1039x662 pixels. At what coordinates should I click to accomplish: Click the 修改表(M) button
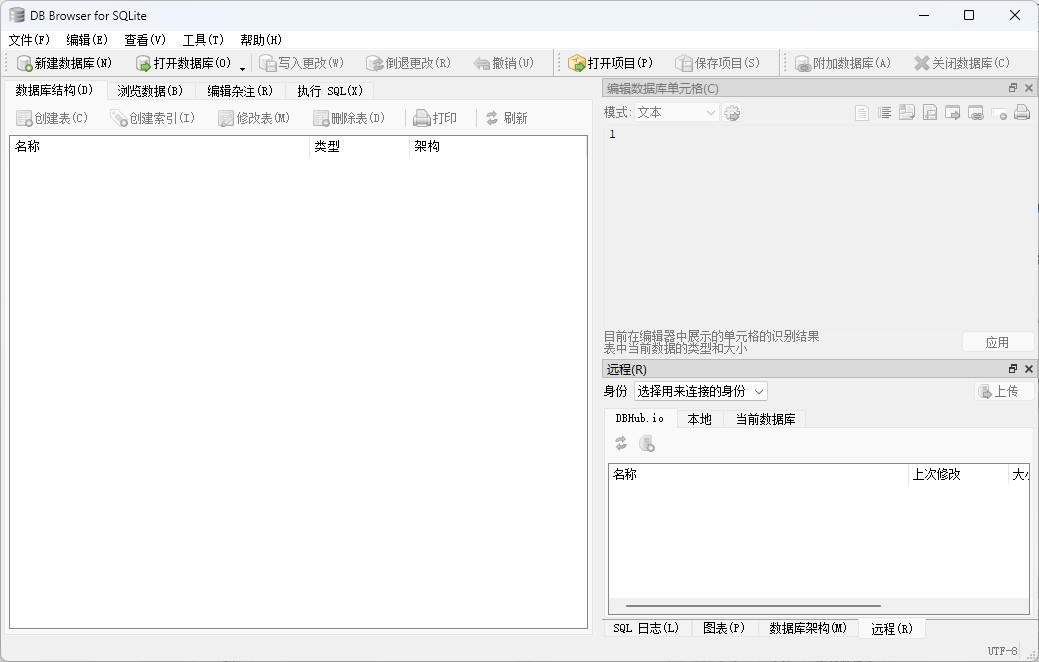click(x=254, y=118)
